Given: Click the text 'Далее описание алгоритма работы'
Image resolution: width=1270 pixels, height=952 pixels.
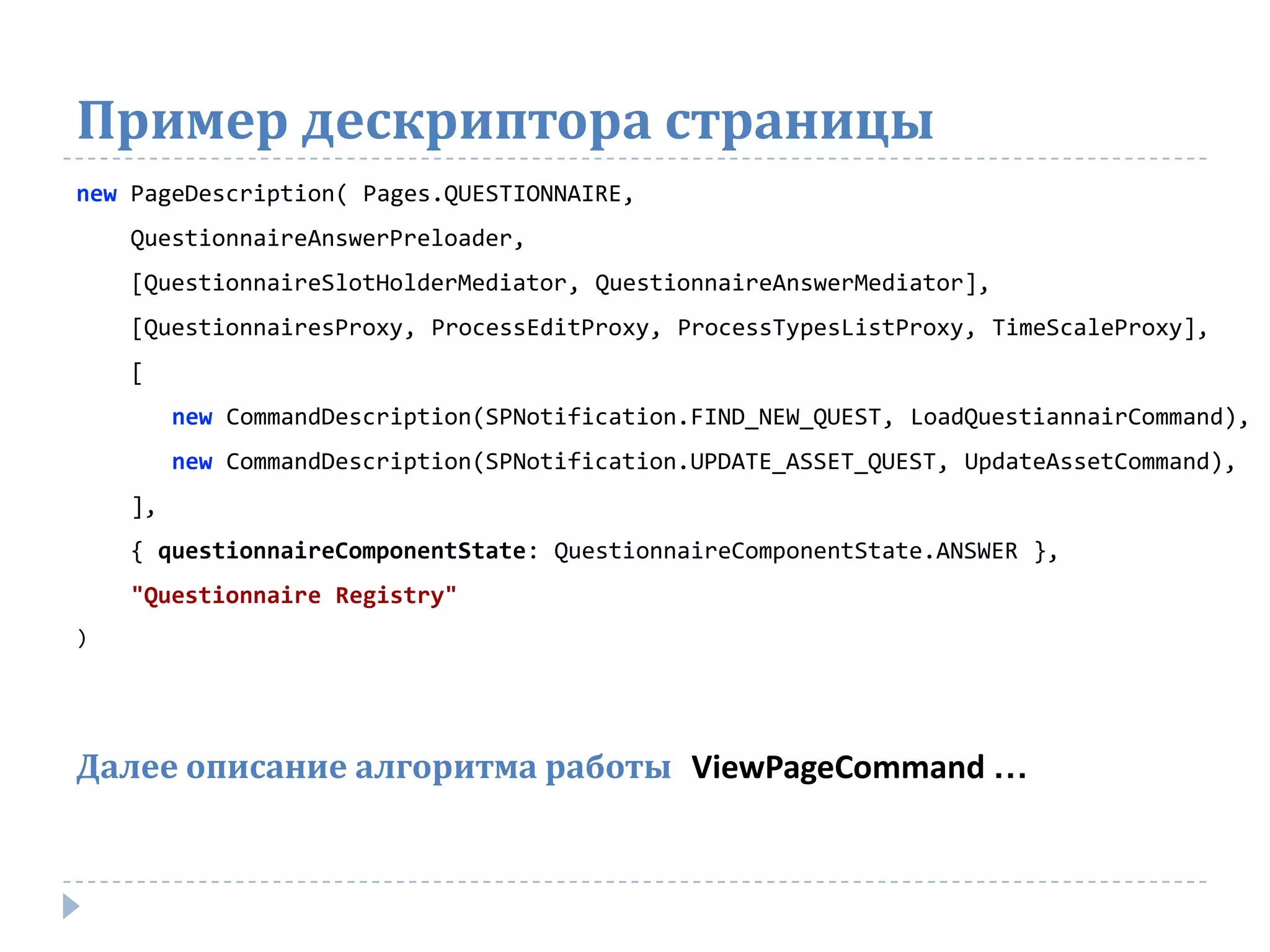Looking at the screenshot, I should tap(373, 767).
